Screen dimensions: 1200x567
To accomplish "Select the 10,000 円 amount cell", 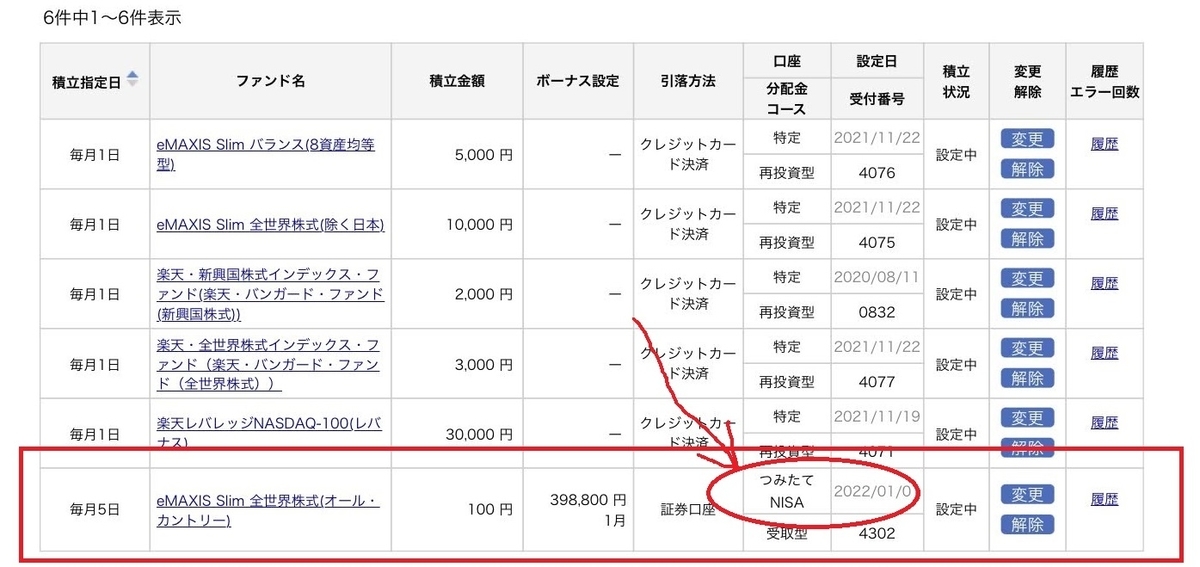I will [x=457, y=224].
